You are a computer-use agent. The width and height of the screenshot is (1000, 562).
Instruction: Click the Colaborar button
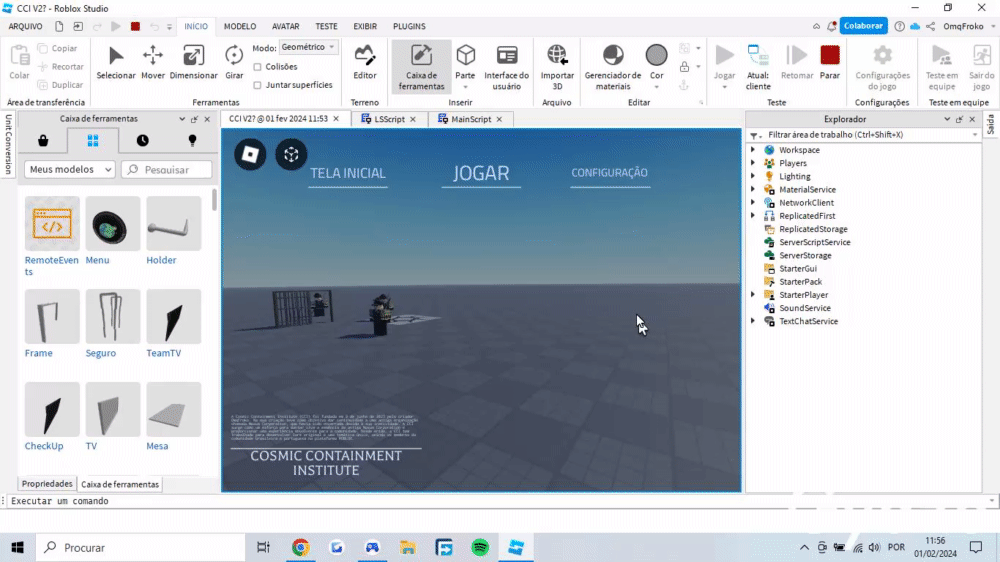(x=864, y=26)
